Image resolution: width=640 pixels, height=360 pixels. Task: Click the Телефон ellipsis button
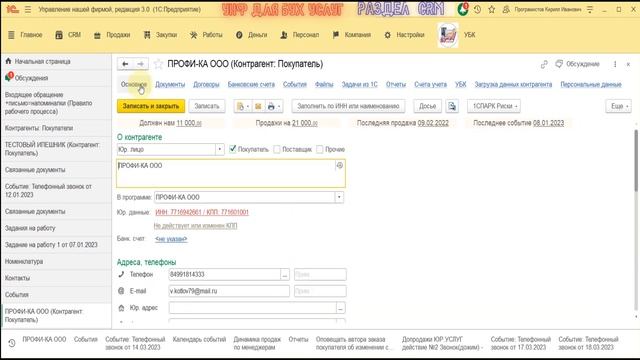pyautogui.click(x=285, y=275)
